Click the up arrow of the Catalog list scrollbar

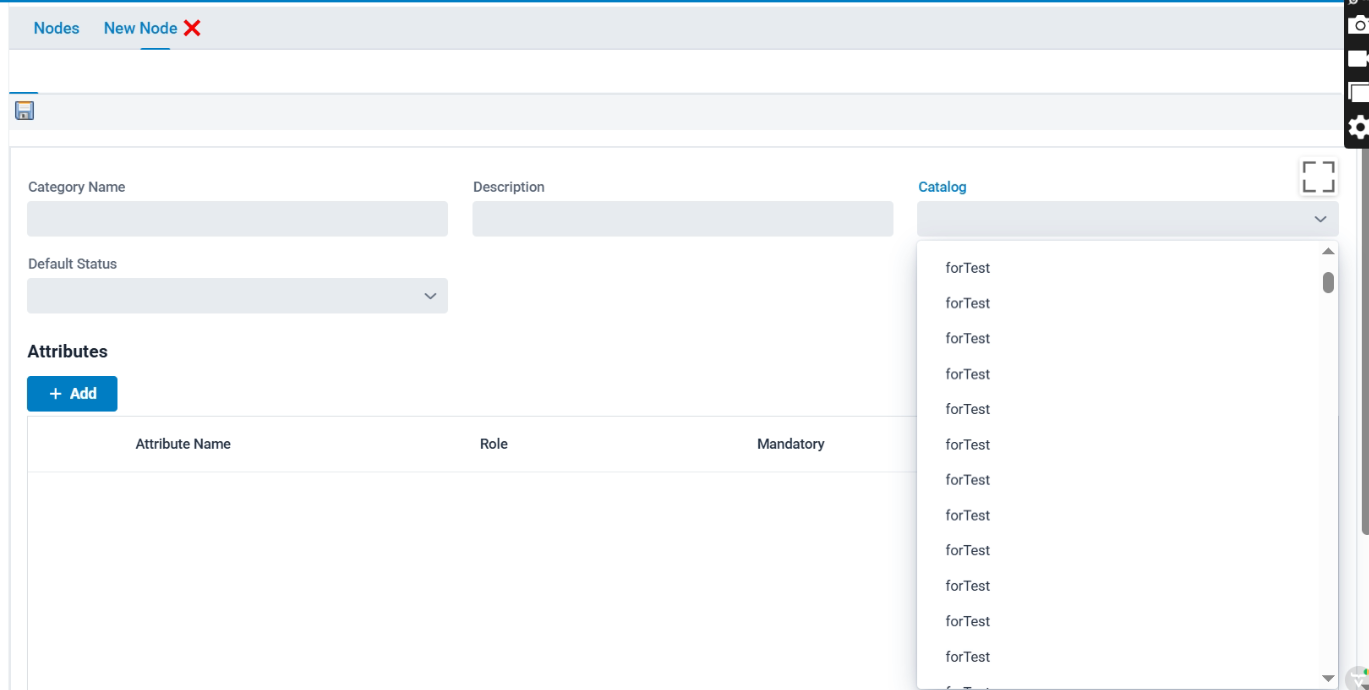coord(1328,252)
